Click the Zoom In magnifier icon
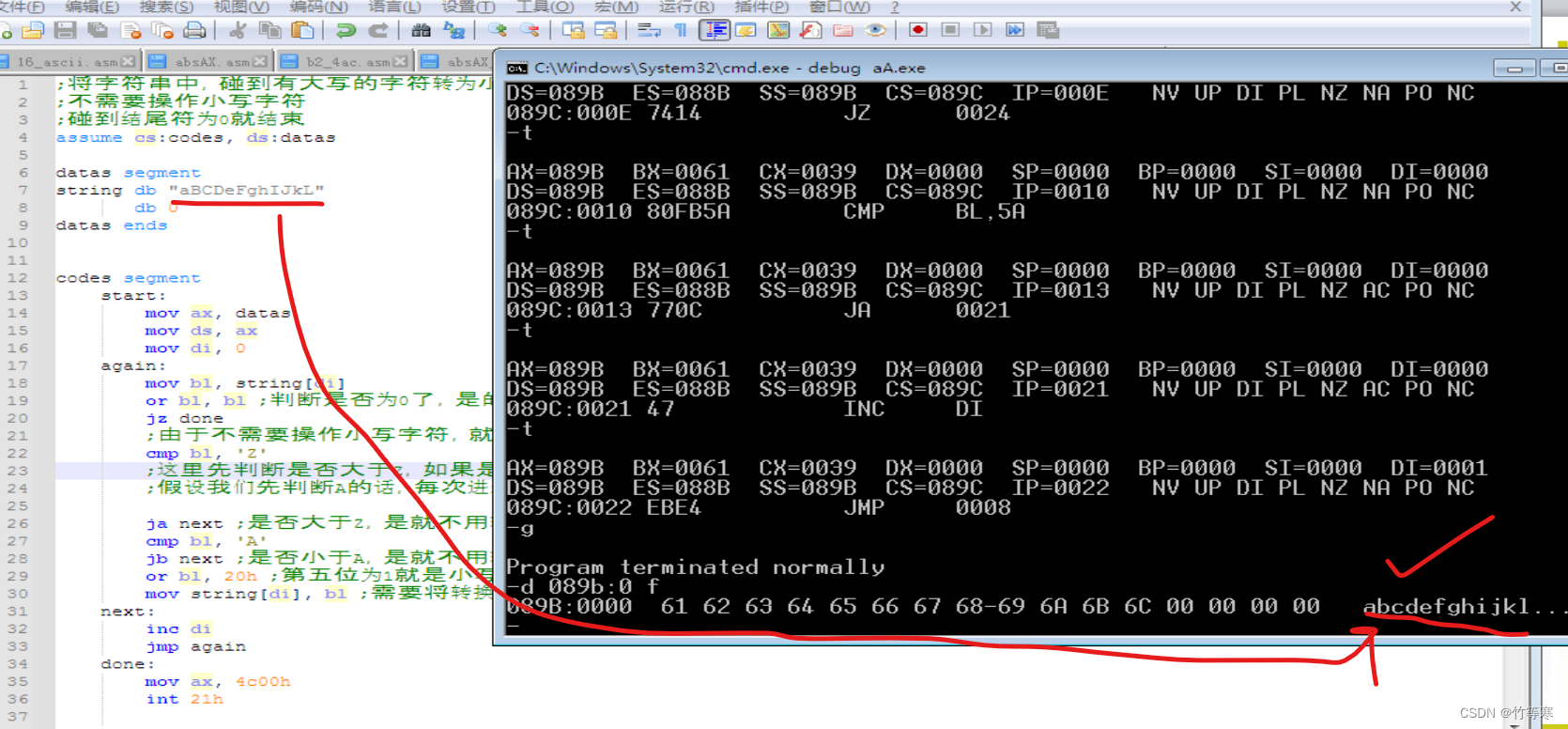The image size is (1568, 729). coord(498,31)
